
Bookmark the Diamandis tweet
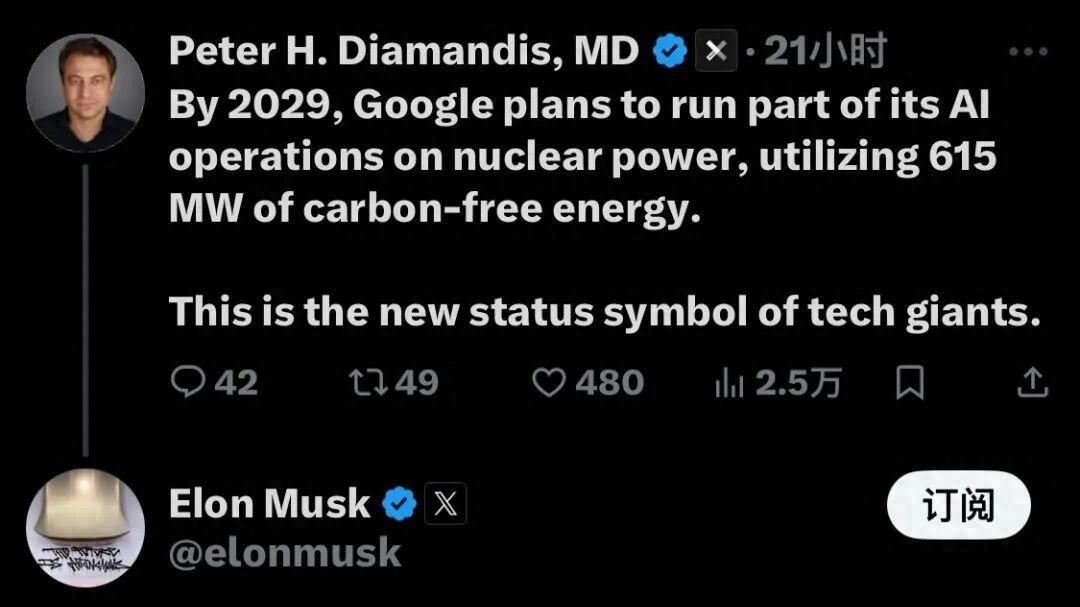point(909,383)
